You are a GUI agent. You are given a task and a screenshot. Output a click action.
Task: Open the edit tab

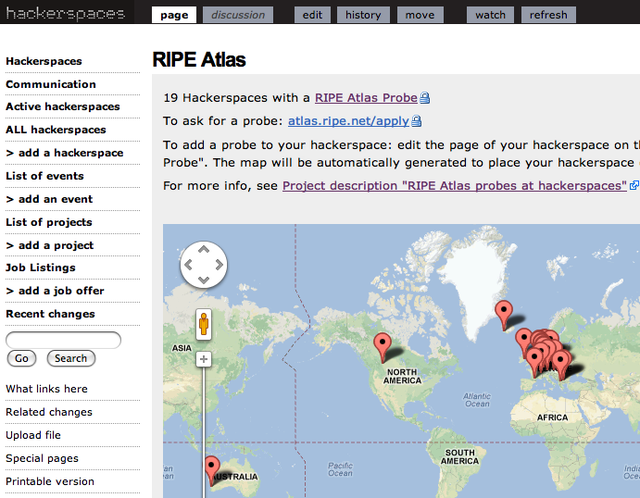pyautogui.click(x=312, y=15)
